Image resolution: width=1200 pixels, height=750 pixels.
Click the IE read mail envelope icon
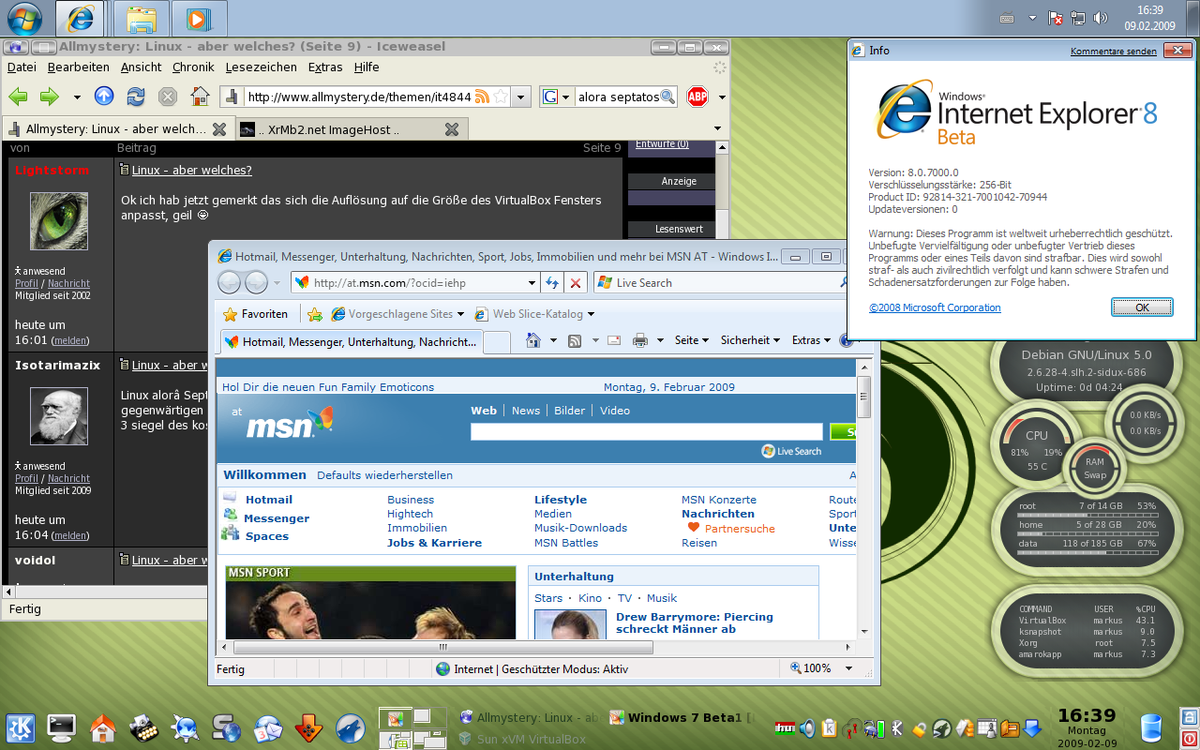[614, 340]
